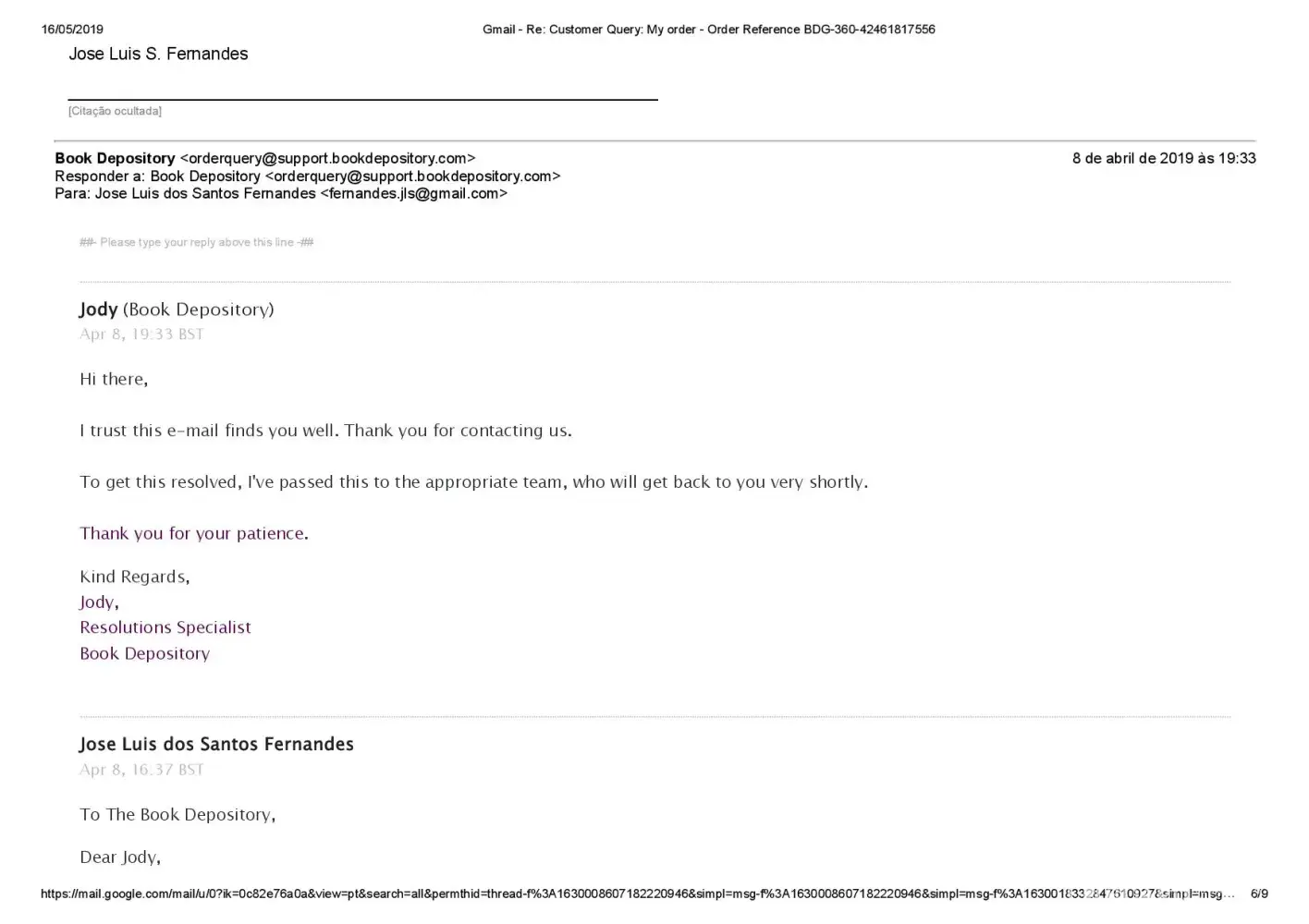The image size is (1309, 924).
Task: Click the 'Jody (Book Depository)' message heading
Action: [177, 310]
